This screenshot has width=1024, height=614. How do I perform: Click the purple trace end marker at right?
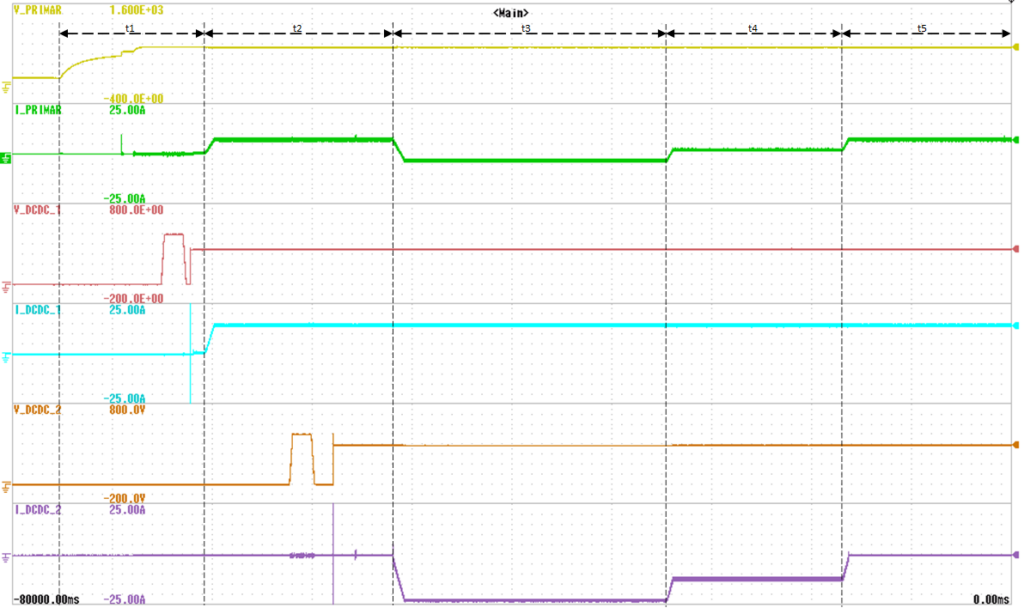[x=1017, y=555]
